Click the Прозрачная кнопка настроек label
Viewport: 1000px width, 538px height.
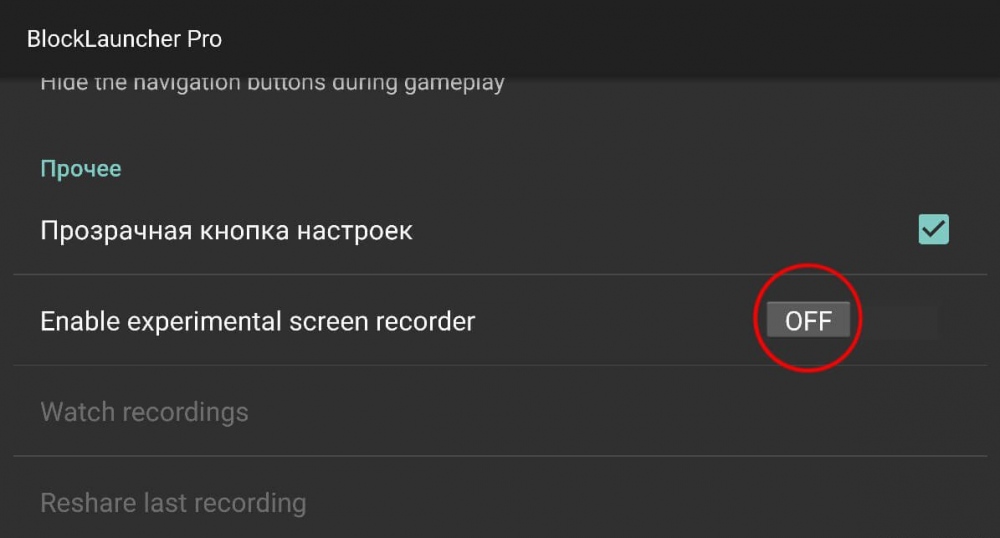[226, 231]
